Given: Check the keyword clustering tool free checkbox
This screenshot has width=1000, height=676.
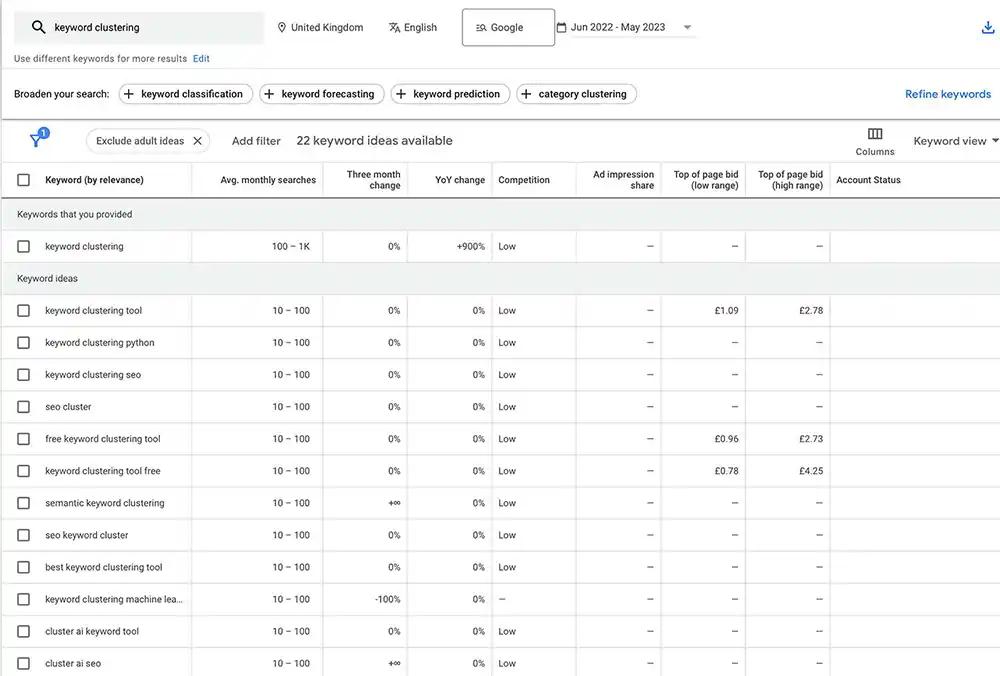Looking at the screenshot, I should point(24,471).
